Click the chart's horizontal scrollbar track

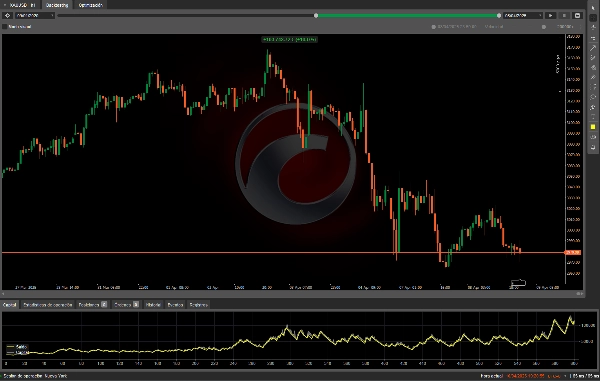coord(291,294)
